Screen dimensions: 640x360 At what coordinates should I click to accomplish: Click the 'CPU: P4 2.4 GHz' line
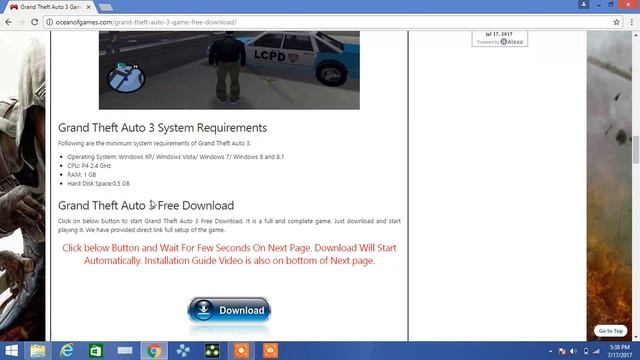[x=89, y=166]
